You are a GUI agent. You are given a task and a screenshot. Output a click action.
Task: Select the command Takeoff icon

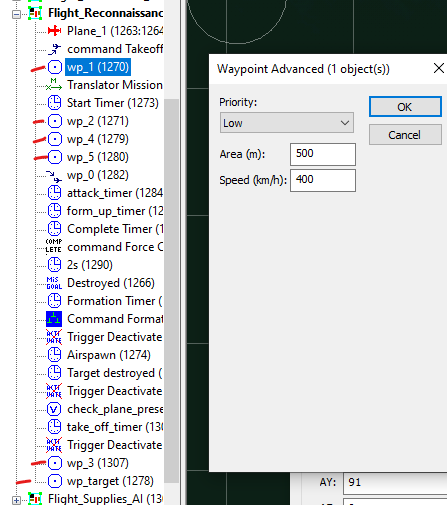[x=54, y=49]
